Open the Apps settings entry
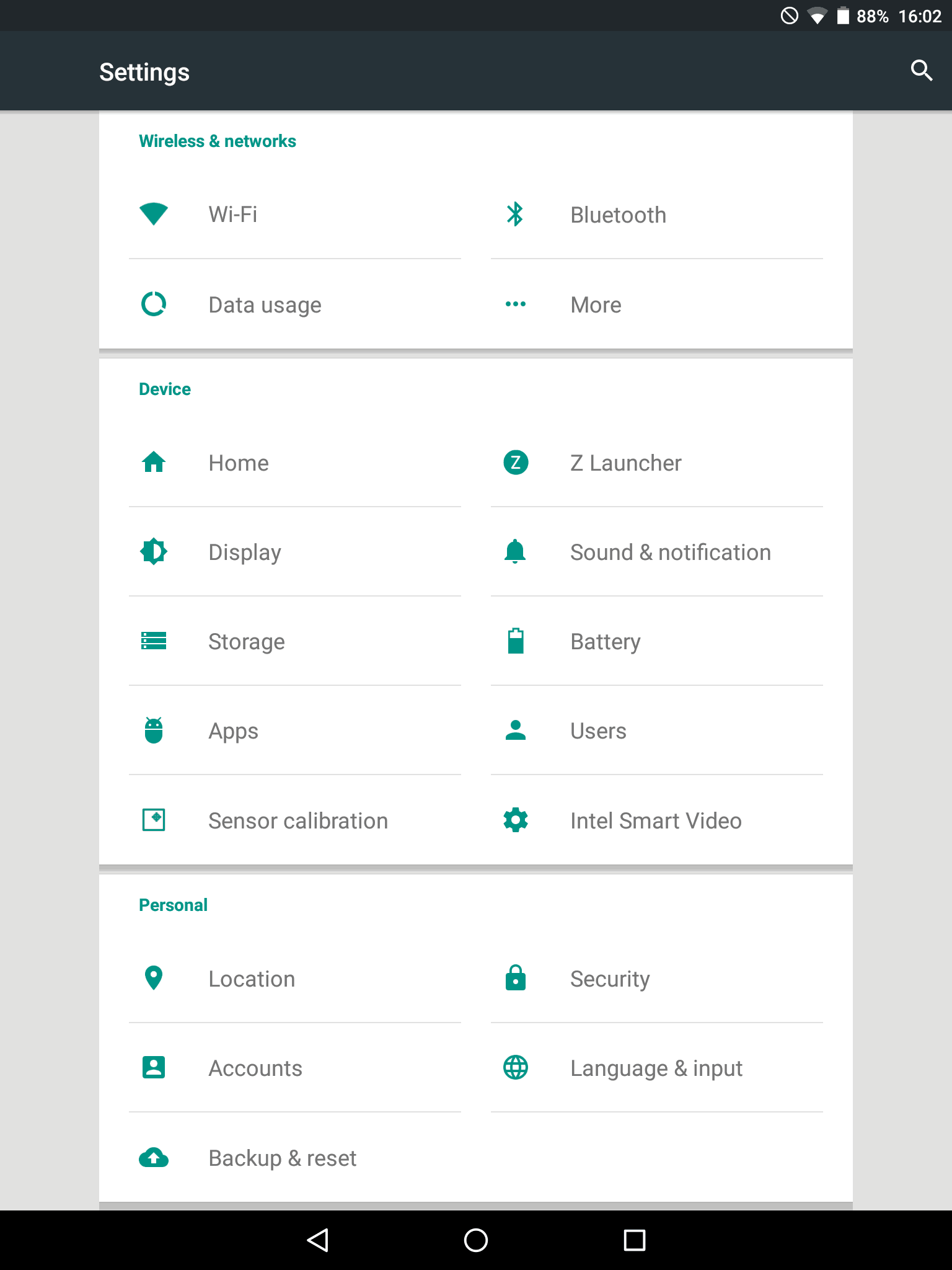Viewport: 952px width, 1270px height. pyautogui.click(x=234, y=731)
